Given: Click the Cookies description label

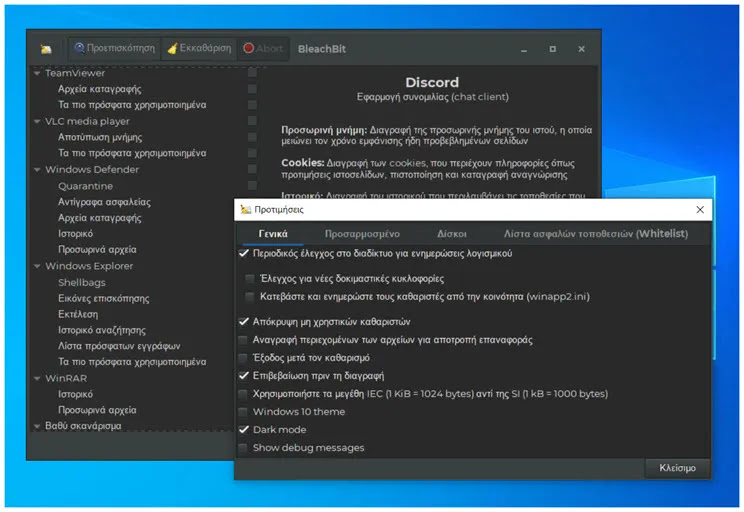Looking at the screenshot, I should tap(302, 163).
